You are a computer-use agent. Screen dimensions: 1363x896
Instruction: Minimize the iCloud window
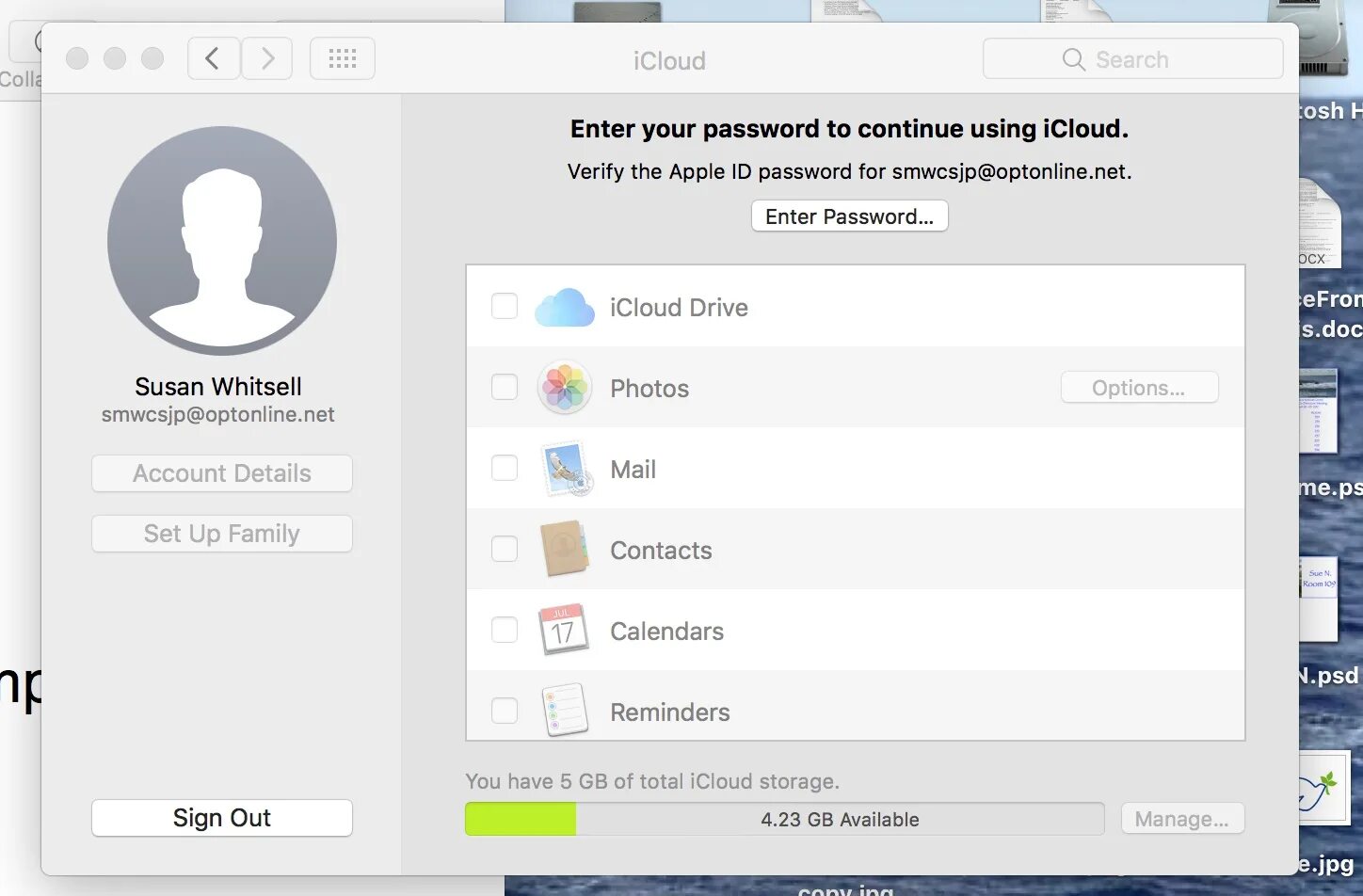(115, 58)
